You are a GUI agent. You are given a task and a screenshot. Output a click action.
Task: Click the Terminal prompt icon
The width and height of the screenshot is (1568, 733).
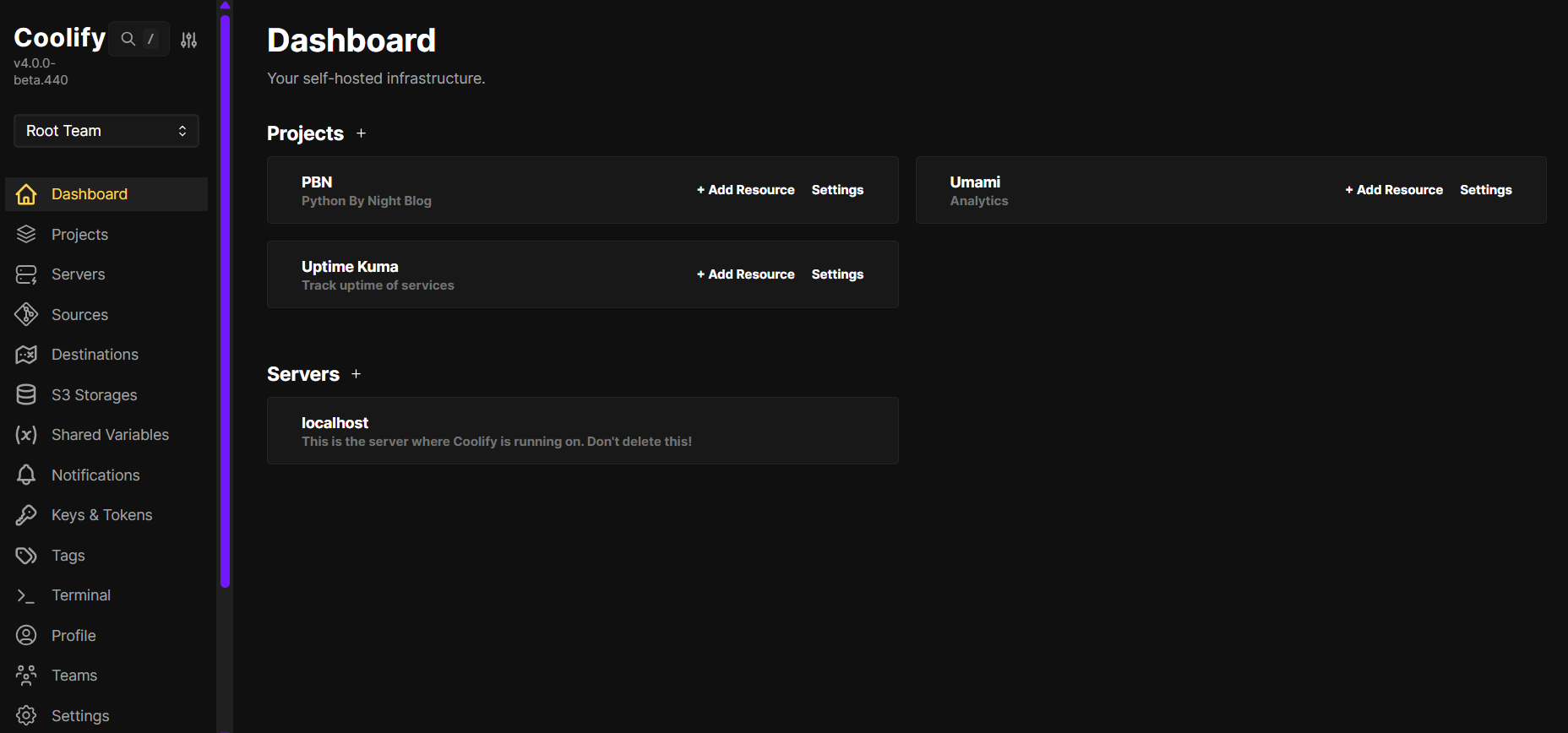(26, 595)
